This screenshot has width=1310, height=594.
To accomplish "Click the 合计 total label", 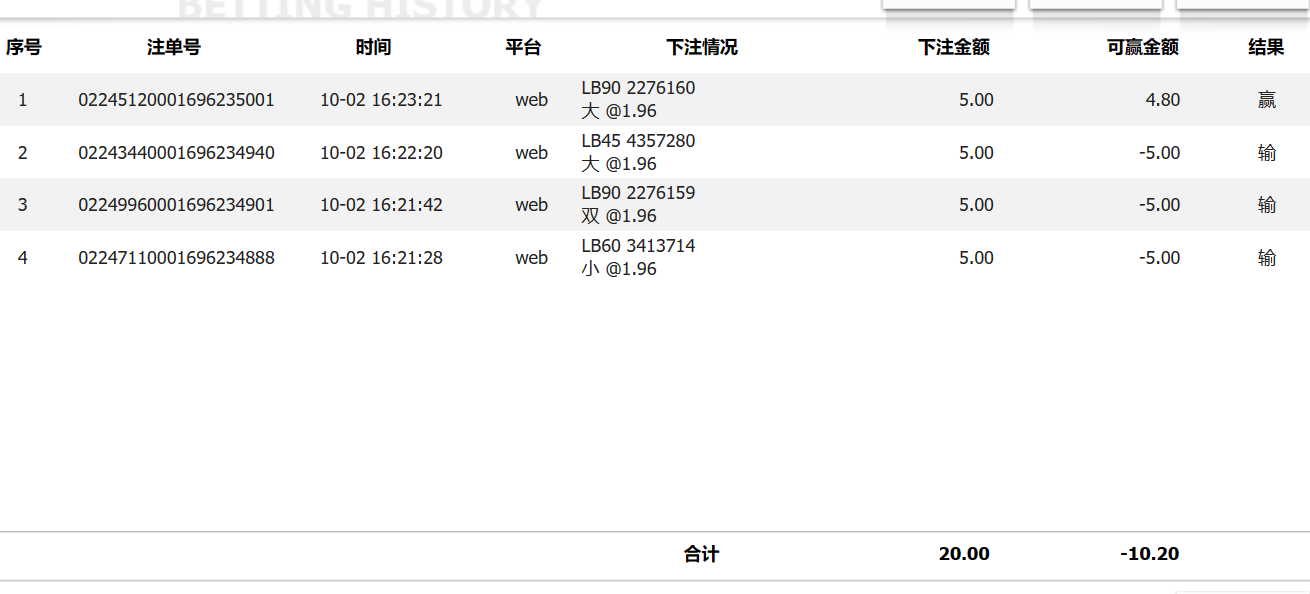I will coord(701,554).
